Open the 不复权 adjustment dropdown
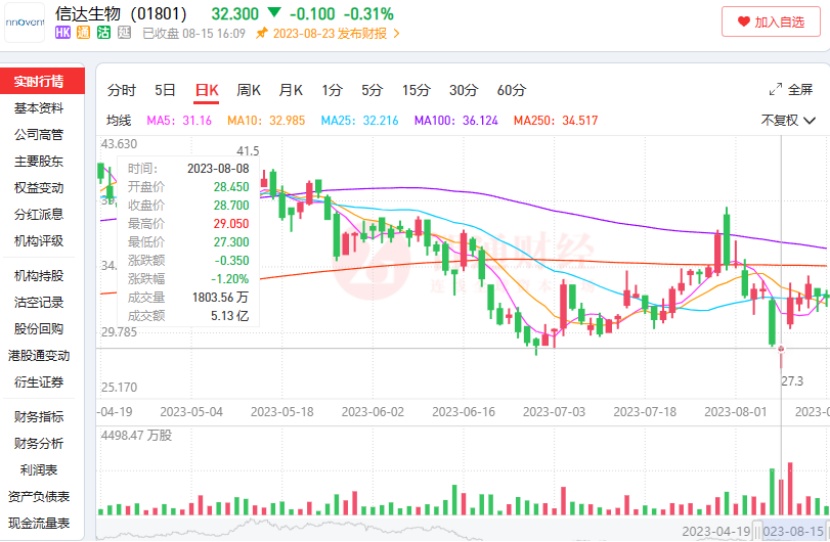830x542 pixels. (x=786, y=120)
